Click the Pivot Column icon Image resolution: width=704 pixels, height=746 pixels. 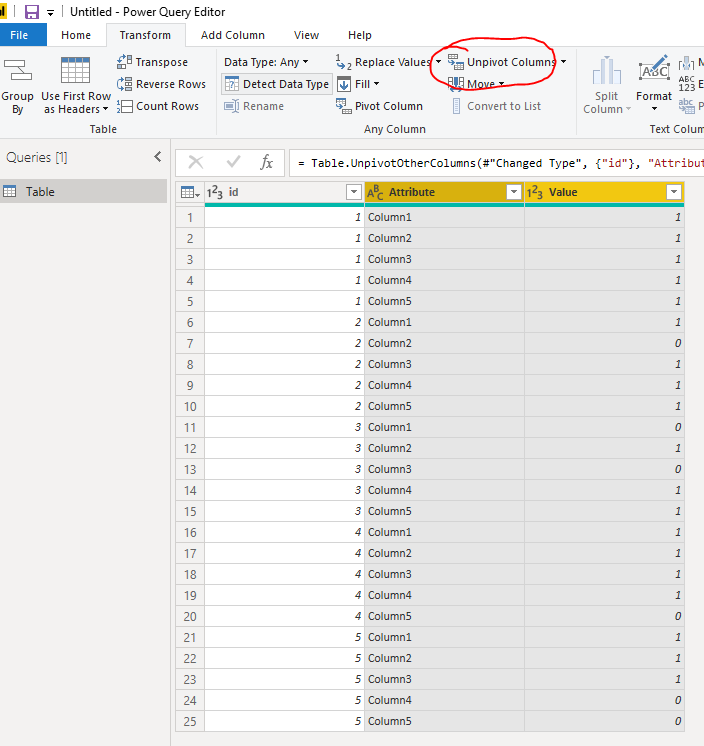[343, 106]
